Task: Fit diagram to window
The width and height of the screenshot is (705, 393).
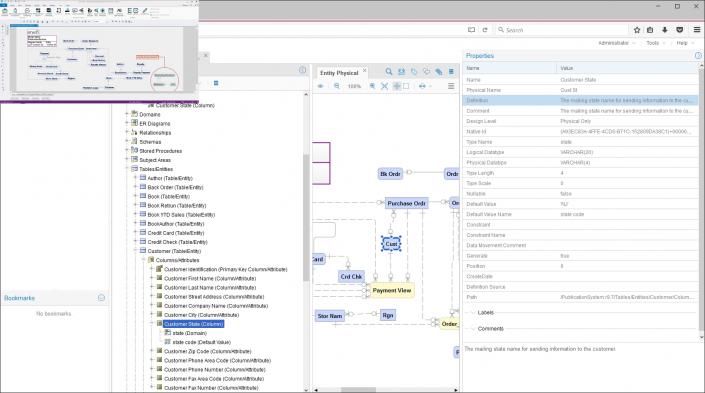Action: (384, 86)
